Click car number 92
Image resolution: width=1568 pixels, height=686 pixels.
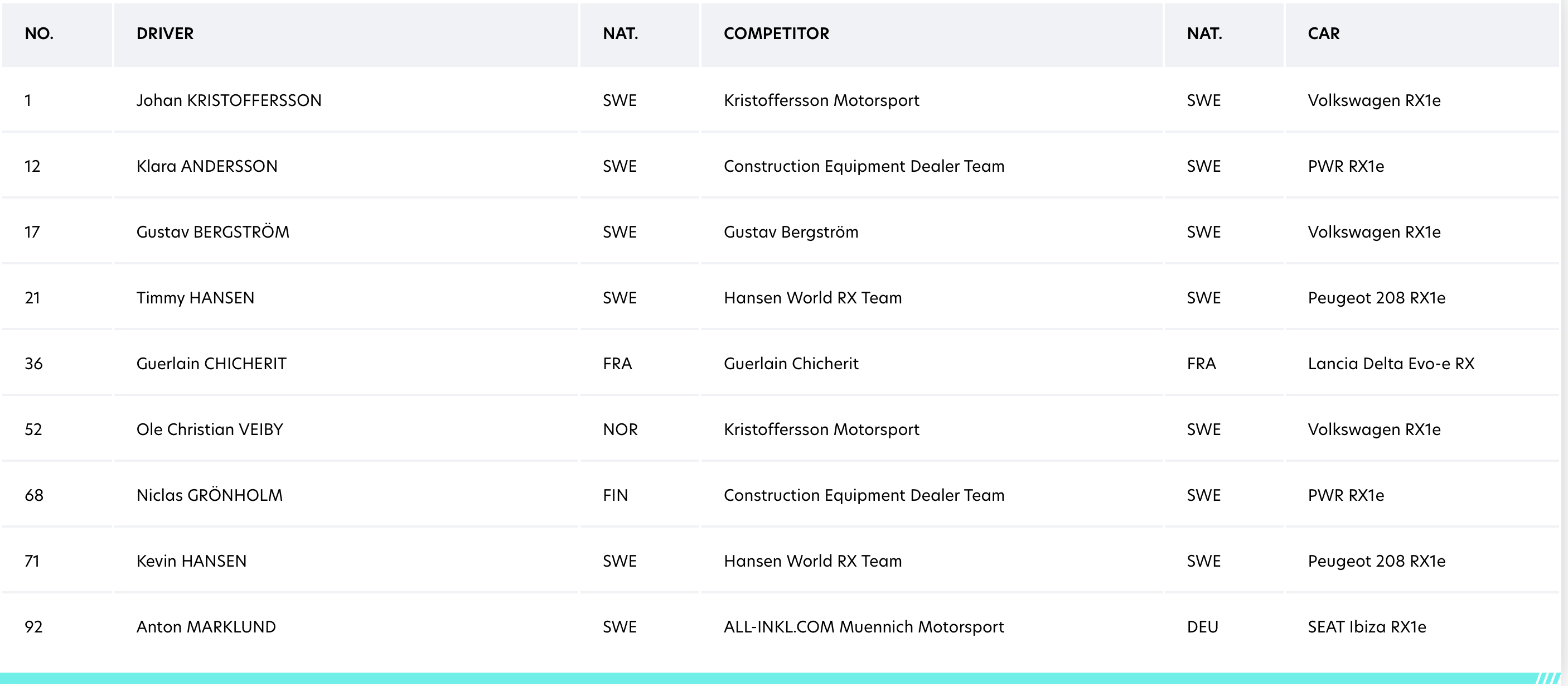[33, 626]
